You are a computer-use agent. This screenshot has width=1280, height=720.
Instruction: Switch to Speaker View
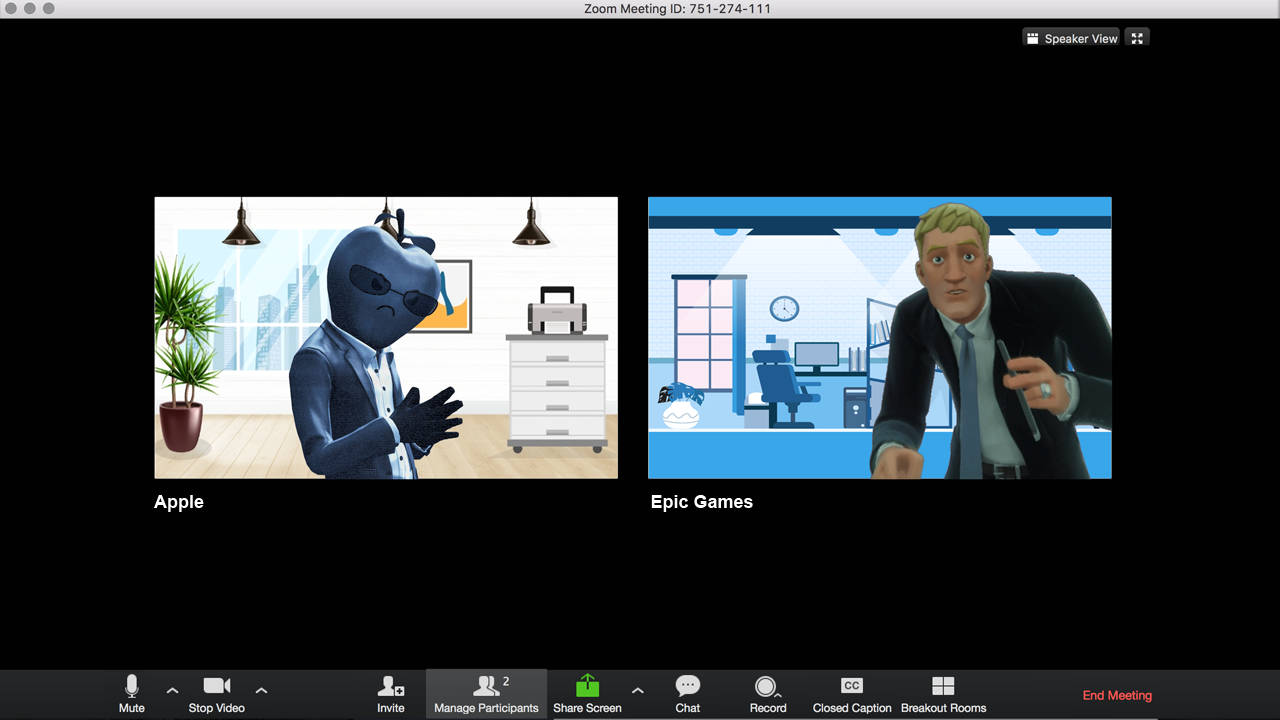(x=1071, y=38)
